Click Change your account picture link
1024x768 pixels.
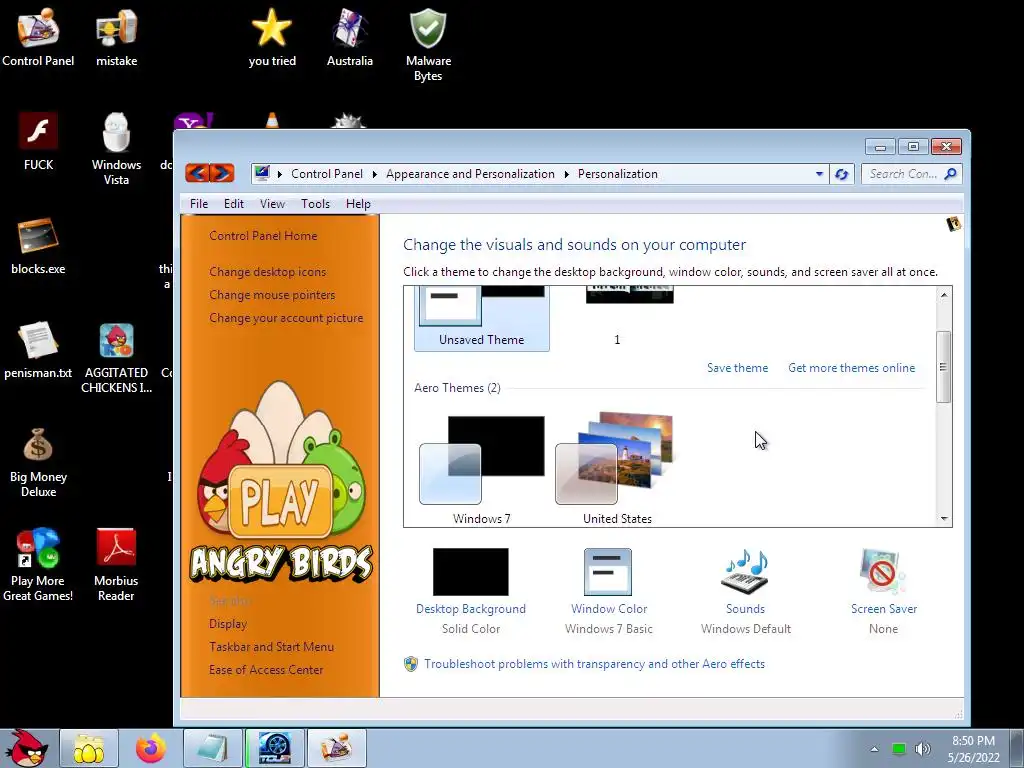286,318
